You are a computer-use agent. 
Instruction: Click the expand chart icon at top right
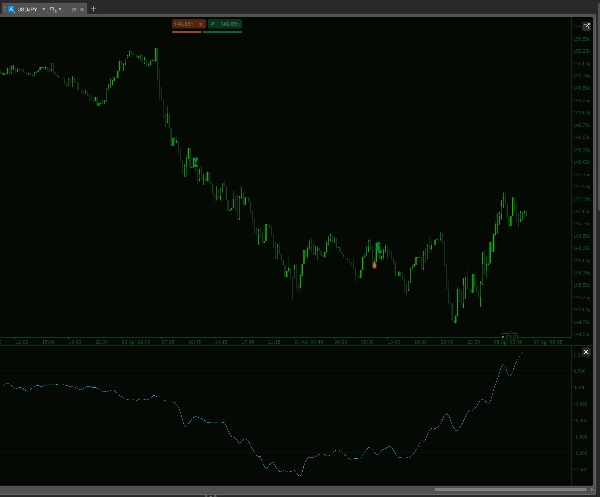586,26
